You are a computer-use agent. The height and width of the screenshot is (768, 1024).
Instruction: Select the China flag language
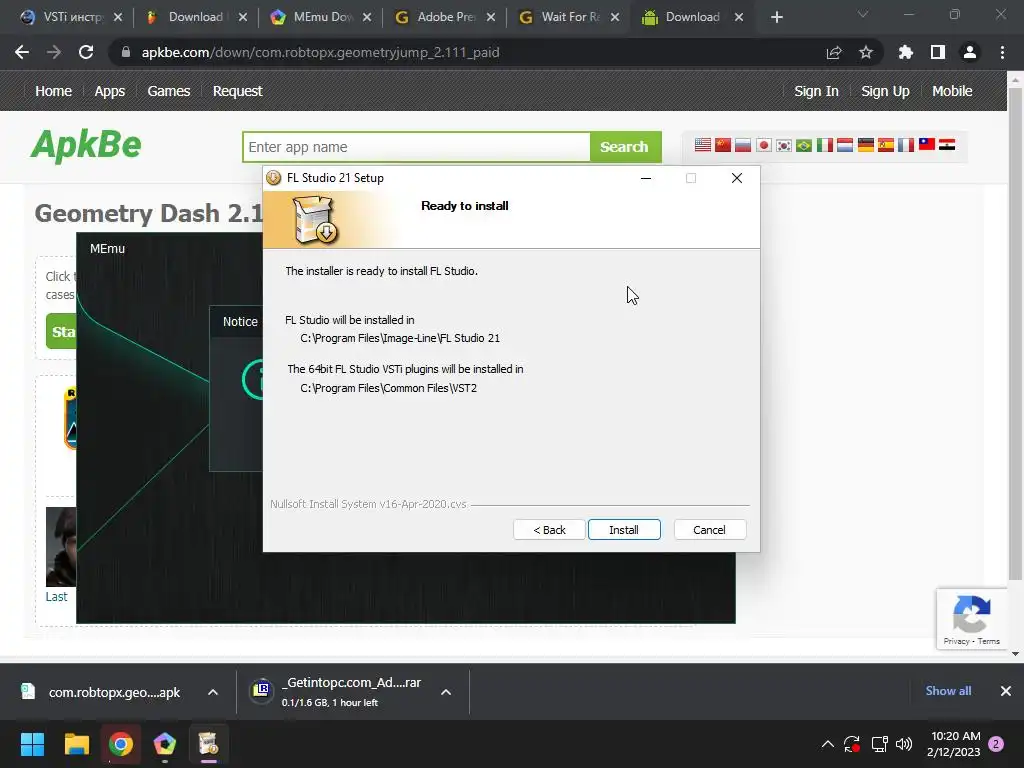pos(723,145)
